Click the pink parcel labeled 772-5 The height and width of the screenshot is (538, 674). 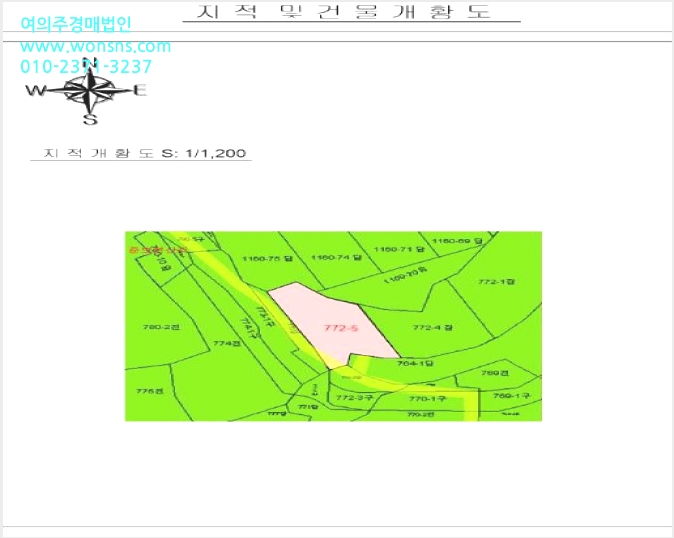[x=335, y=327]
